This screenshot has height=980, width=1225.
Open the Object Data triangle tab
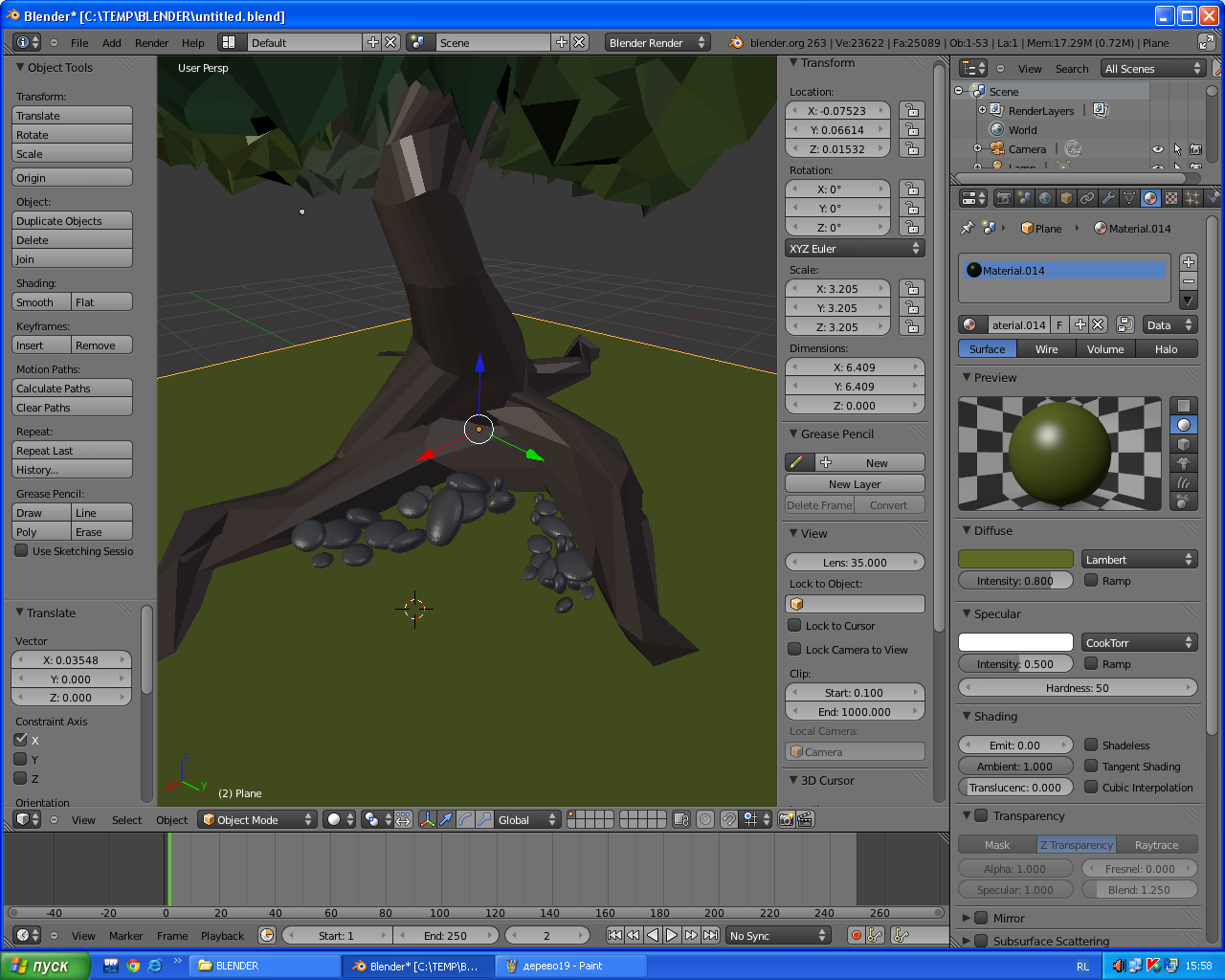1129,198
